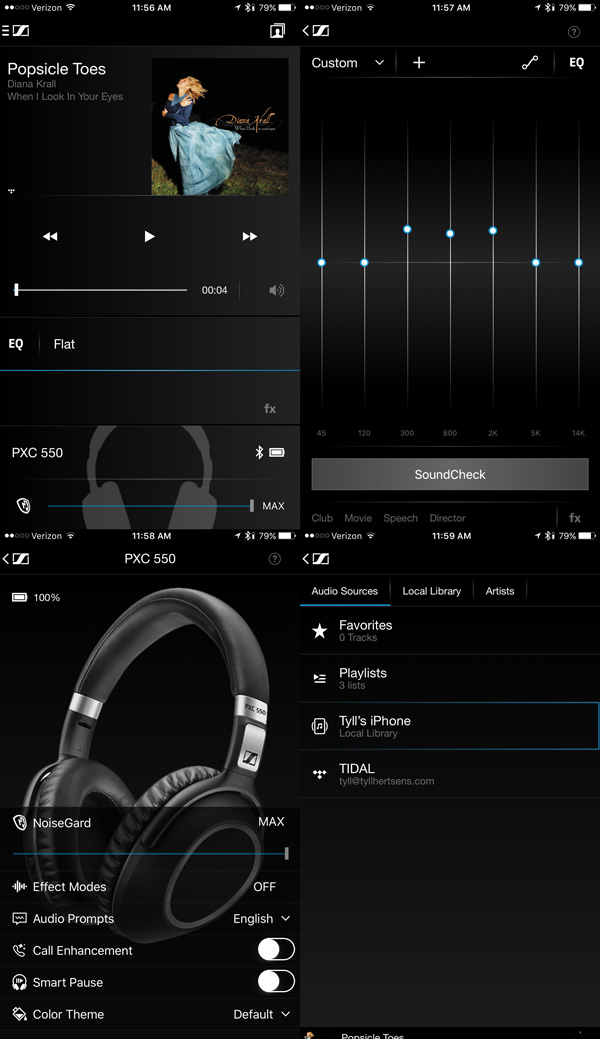Tap the TIDAL logo icon
The image size is (600, 1039).
coord(320,774)
